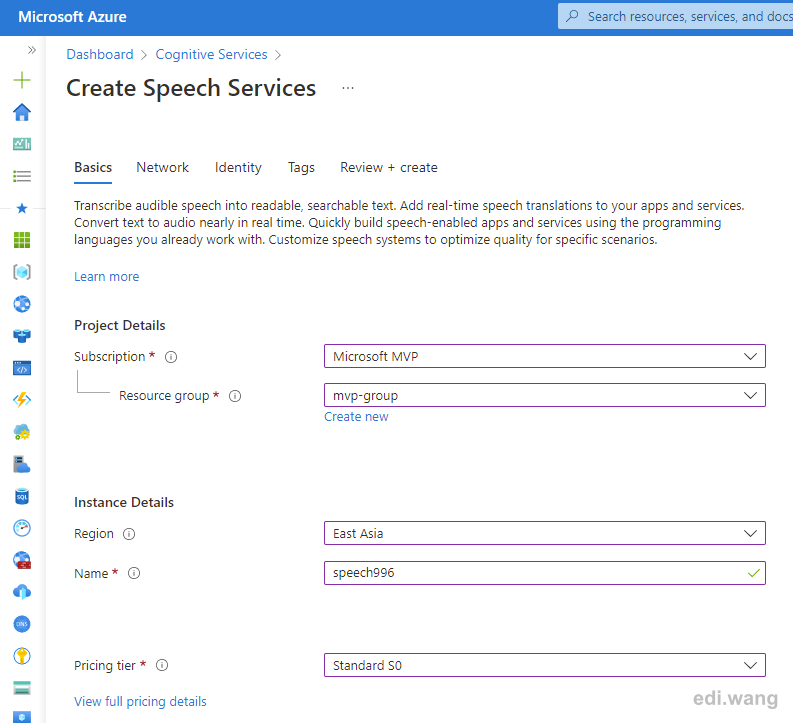Click the Cognitive Services breadcrumb link
This screenshot has height=723, width=793.
(x=211, y=54)
